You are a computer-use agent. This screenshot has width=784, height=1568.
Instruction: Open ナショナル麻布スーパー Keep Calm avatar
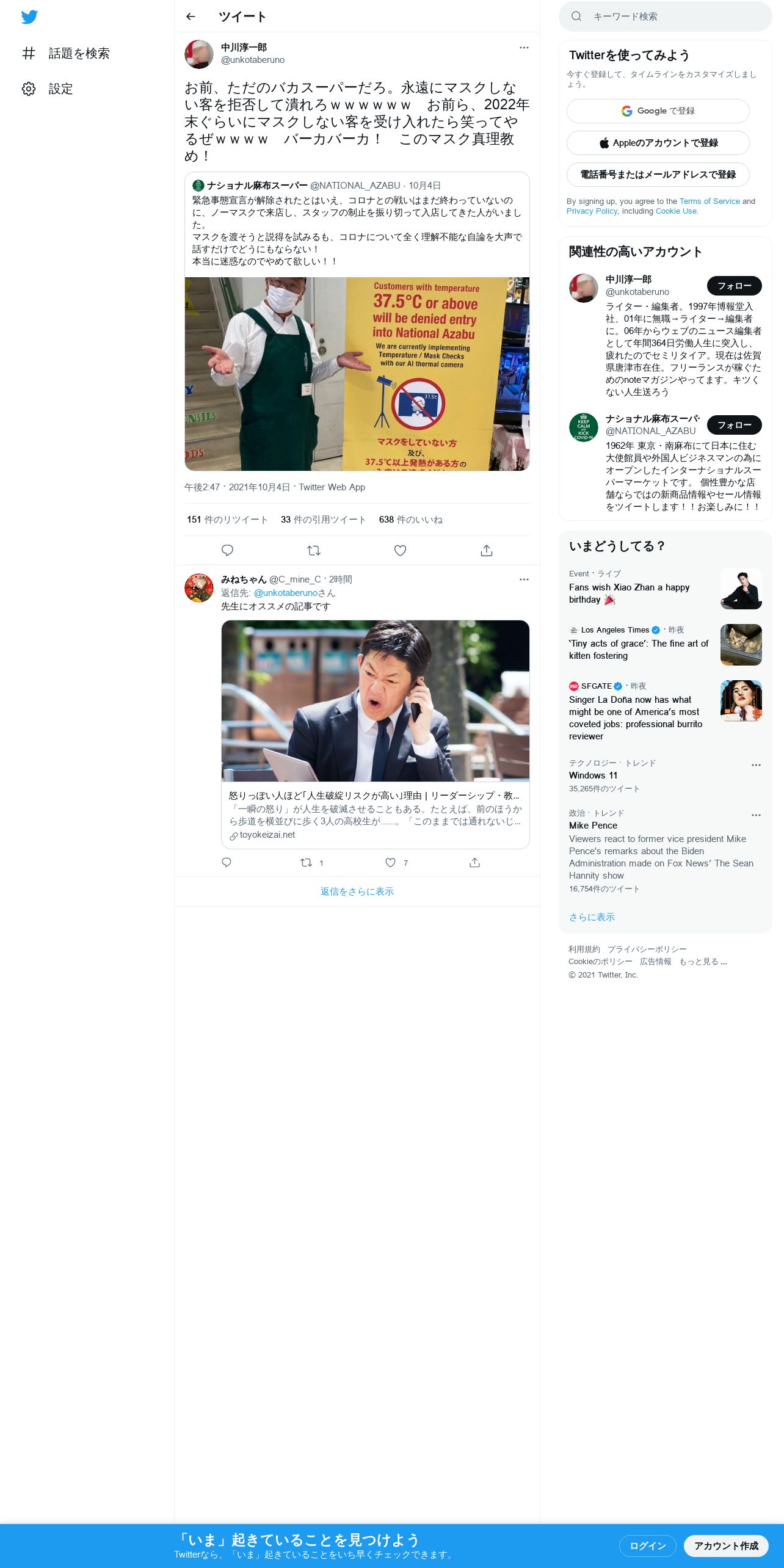coord(584,427)
